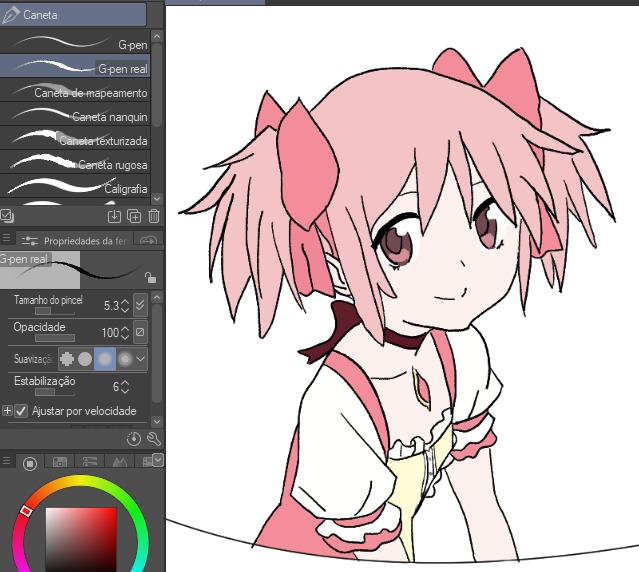Duplicate the current sub tool
The height and width of the screenshot is (572, 639).
[x=134, y=216]
